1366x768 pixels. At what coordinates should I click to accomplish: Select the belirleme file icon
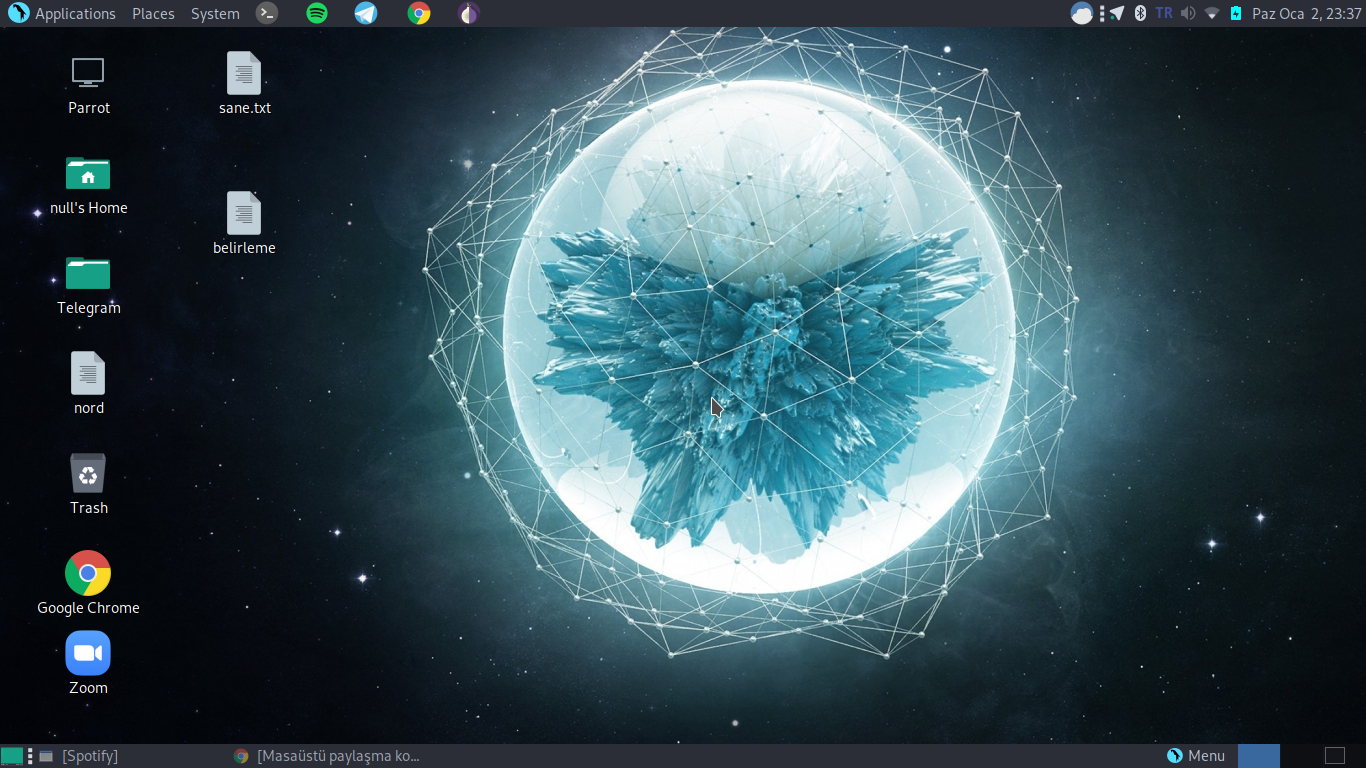point(244,213)
